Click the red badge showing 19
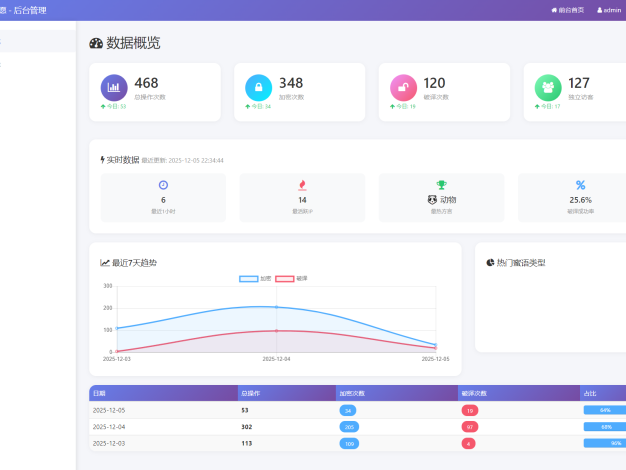This screenshot has width=626, height=470. click(470, 411)
